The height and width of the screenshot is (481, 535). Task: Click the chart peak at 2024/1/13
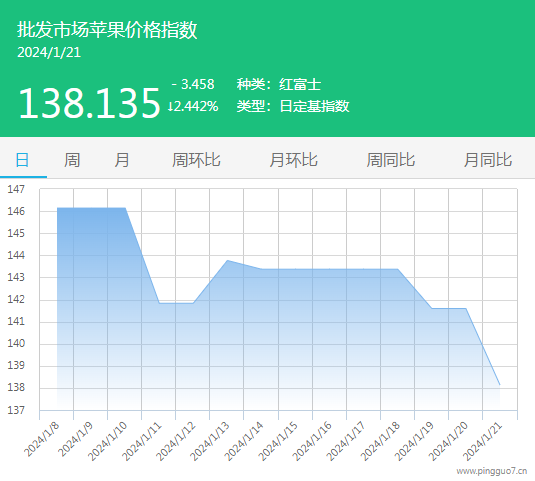click(228, 261)
